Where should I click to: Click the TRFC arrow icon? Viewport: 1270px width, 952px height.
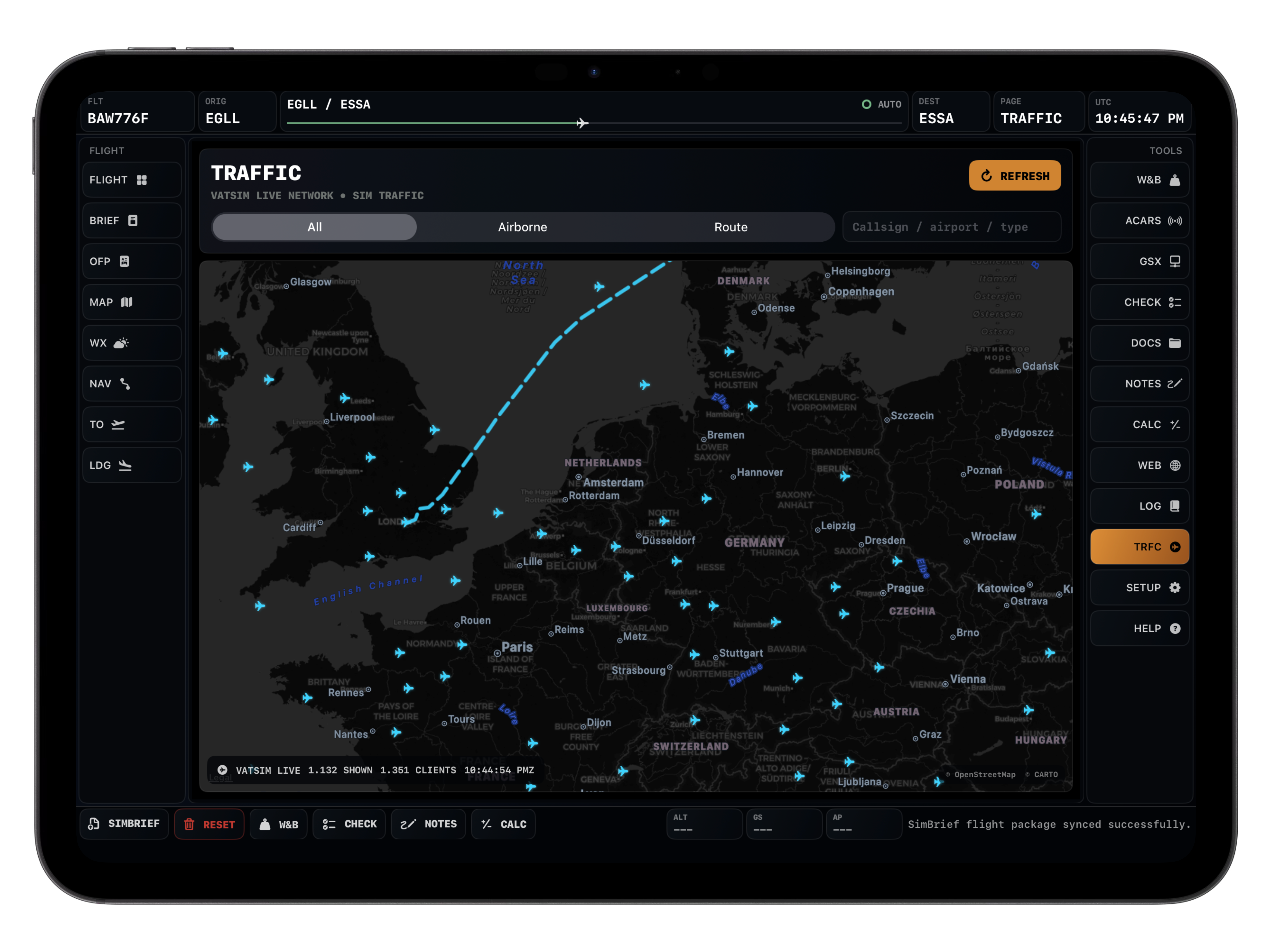[1175, 547]
